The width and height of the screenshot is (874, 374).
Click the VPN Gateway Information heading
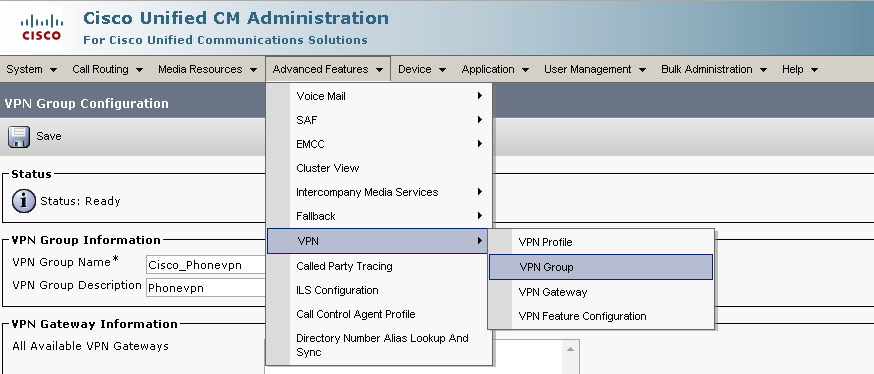tap(94, 324)
